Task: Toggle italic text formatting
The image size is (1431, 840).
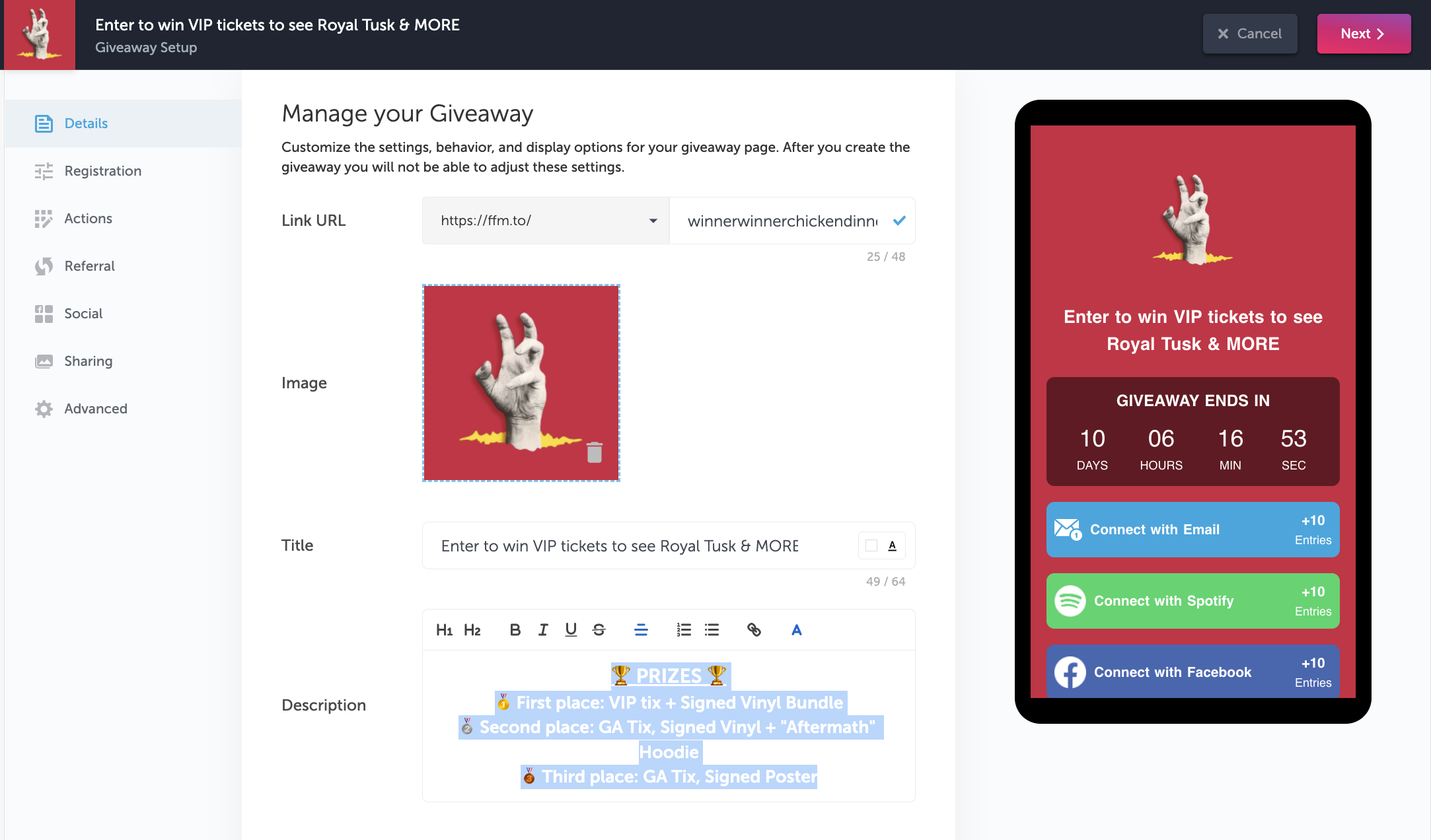Action: [542, 629]
